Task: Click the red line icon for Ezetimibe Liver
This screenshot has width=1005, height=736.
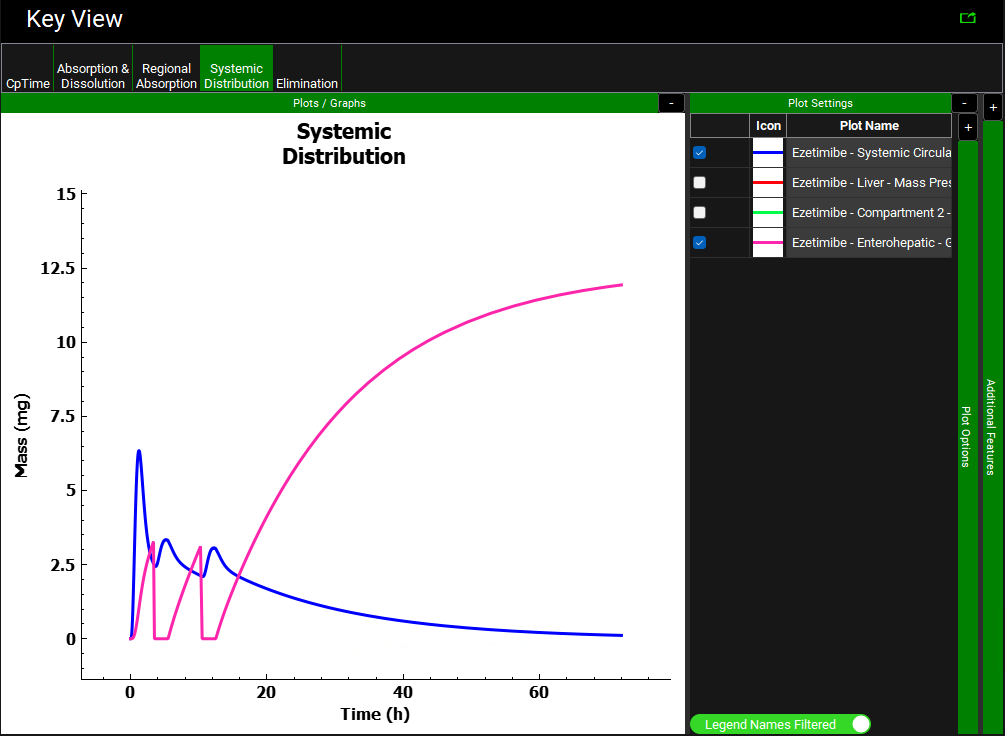Action: [x=768, y=183]
